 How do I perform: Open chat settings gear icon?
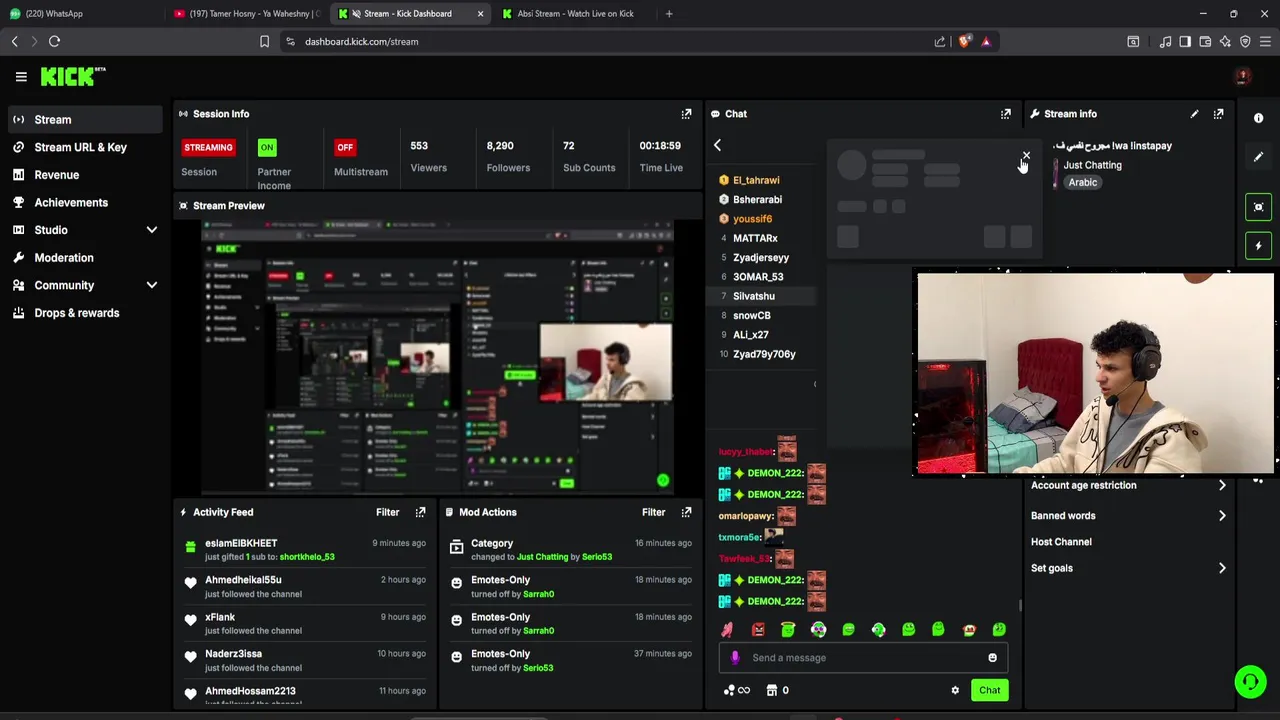point(955,690)
